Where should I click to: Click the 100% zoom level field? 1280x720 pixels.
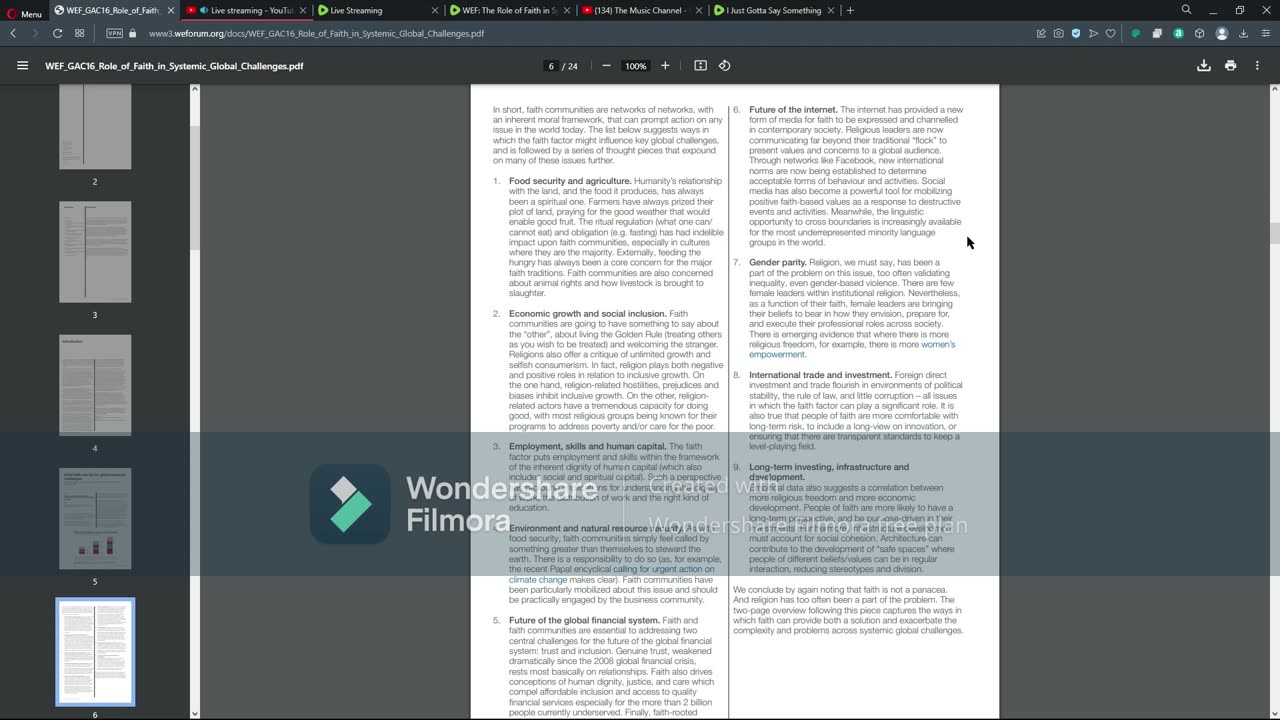pyautogui.click(x=635, y=66)
